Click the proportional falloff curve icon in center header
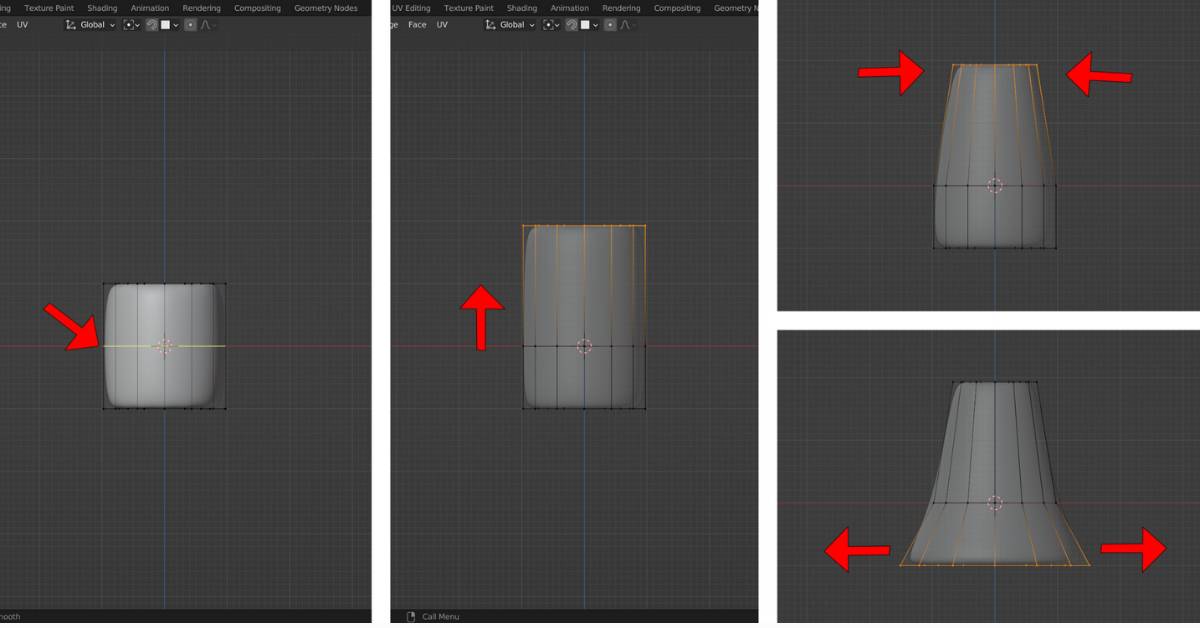 point(627,25)
